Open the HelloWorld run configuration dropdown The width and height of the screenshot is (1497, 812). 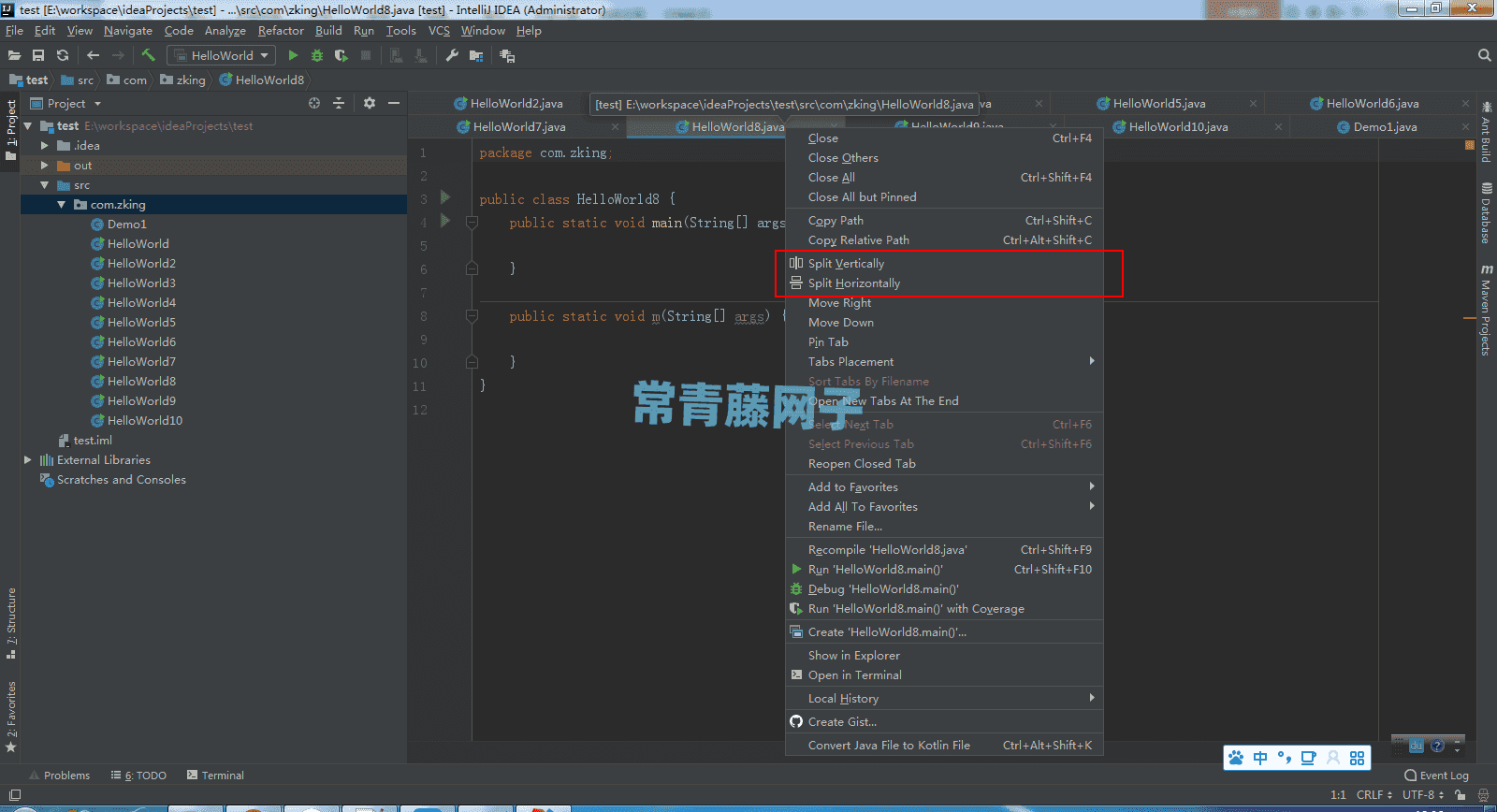[x=223, y=56]
